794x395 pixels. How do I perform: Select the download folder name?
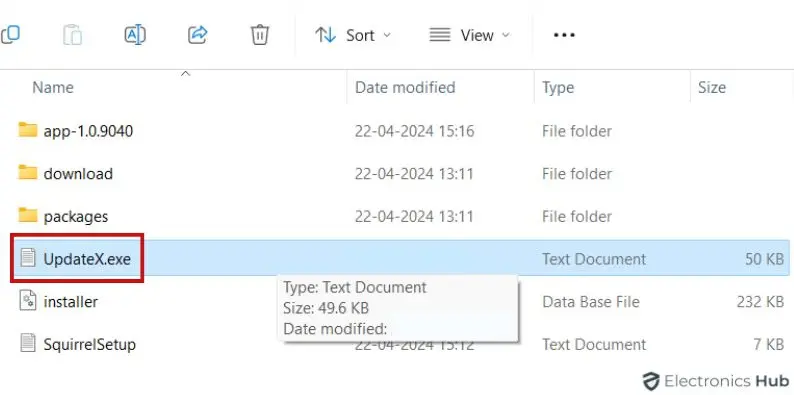tap(78, 174)
